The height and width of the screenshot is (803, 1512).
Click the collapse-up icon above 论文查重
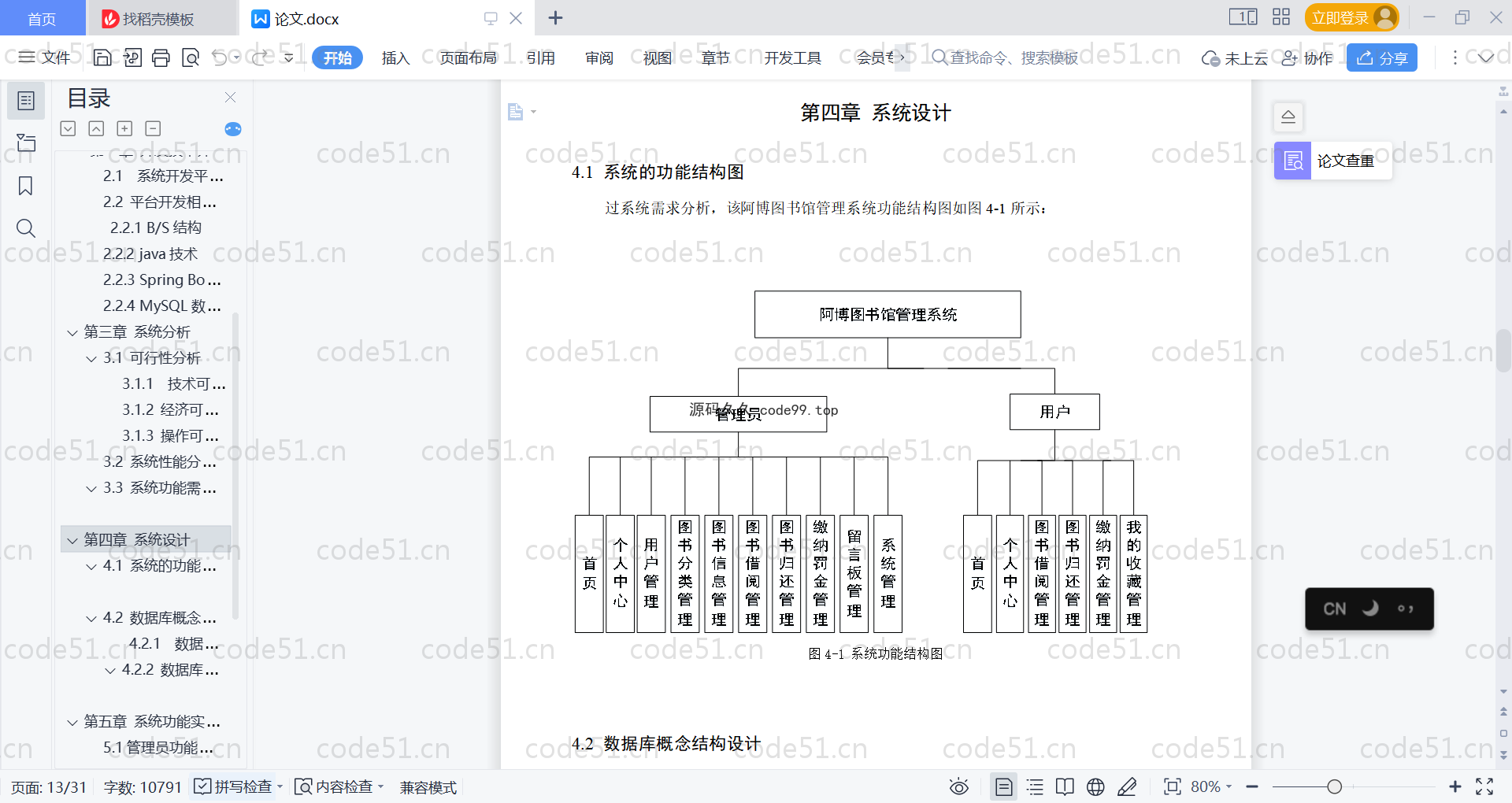pos(1288,117)
